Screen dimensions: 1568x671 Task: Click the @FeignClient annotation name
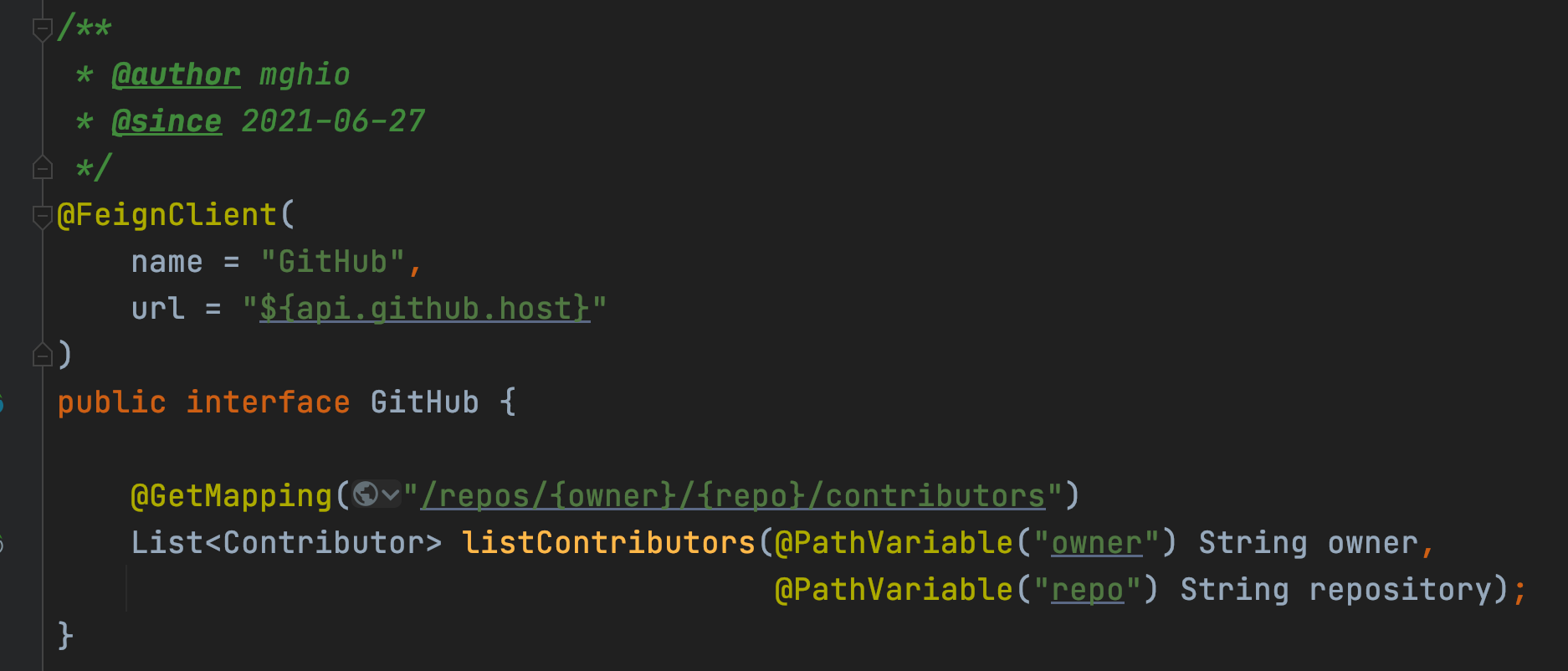tap(167, 215)
